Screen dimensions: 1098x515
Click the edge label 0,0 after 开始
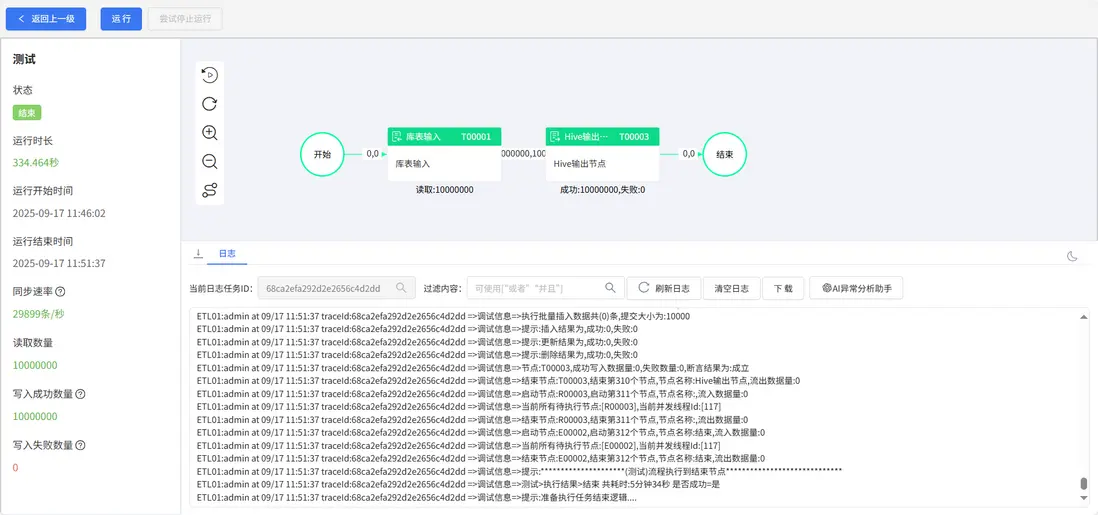pyautogui.click(x=373, y=153)
